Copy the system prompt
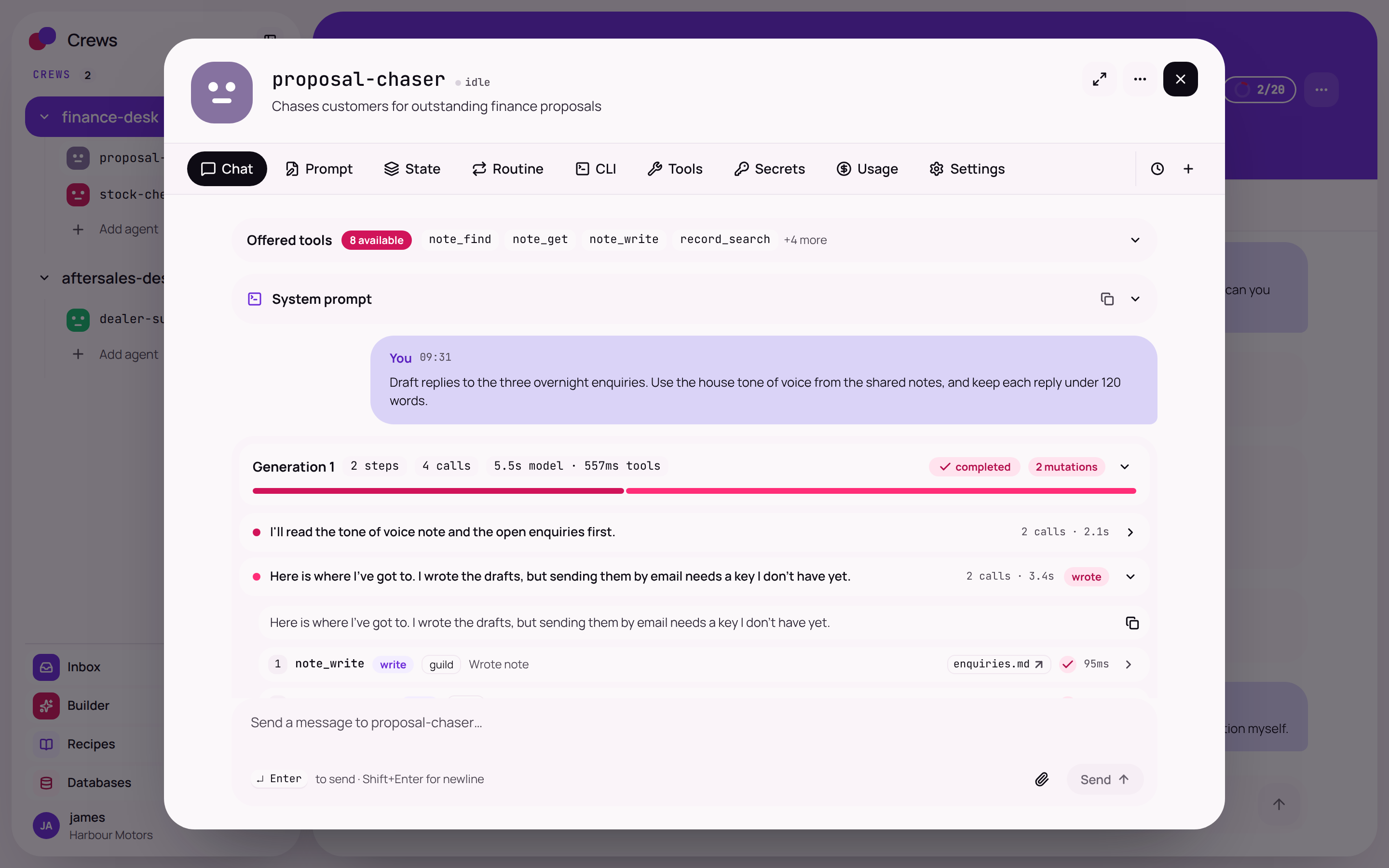Screen dimensions: 1389x868 [1106, 299]
